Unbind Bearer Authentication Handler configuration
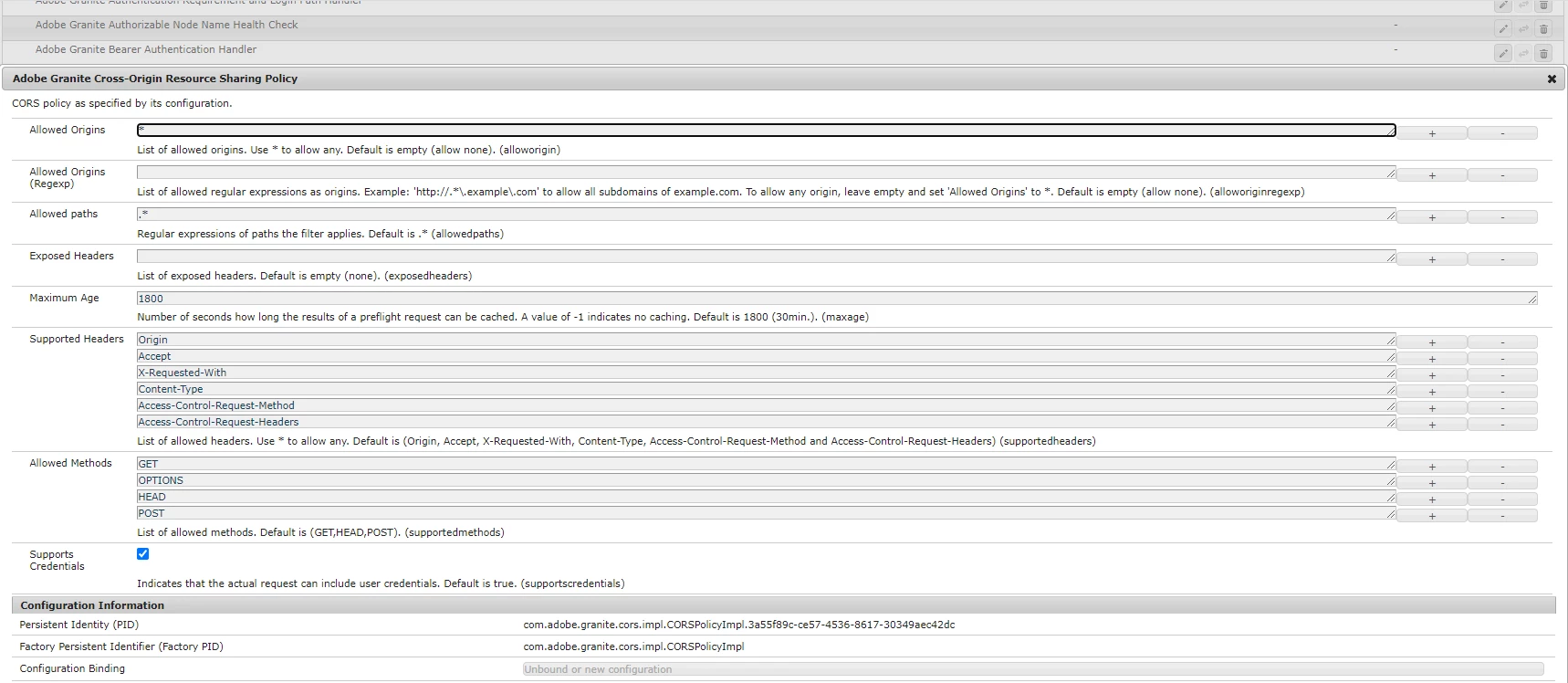Viewport: 1568px width, 683px height. click(1523, 53)
